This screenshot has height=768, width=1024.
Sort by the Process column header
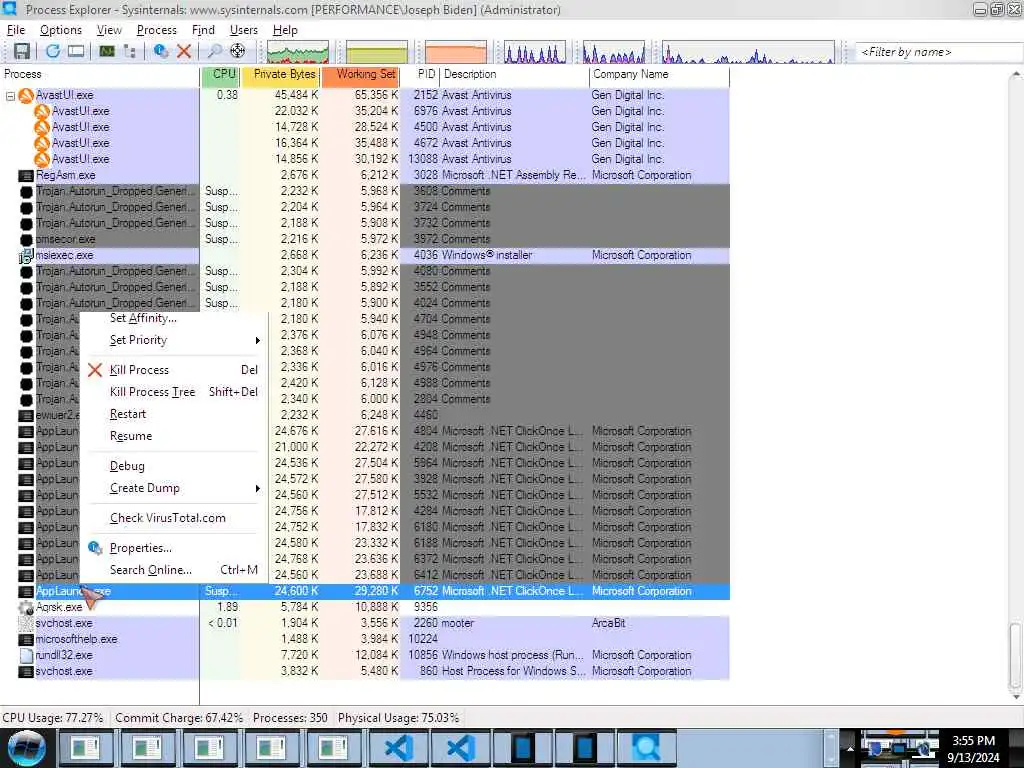click(100, 74)
